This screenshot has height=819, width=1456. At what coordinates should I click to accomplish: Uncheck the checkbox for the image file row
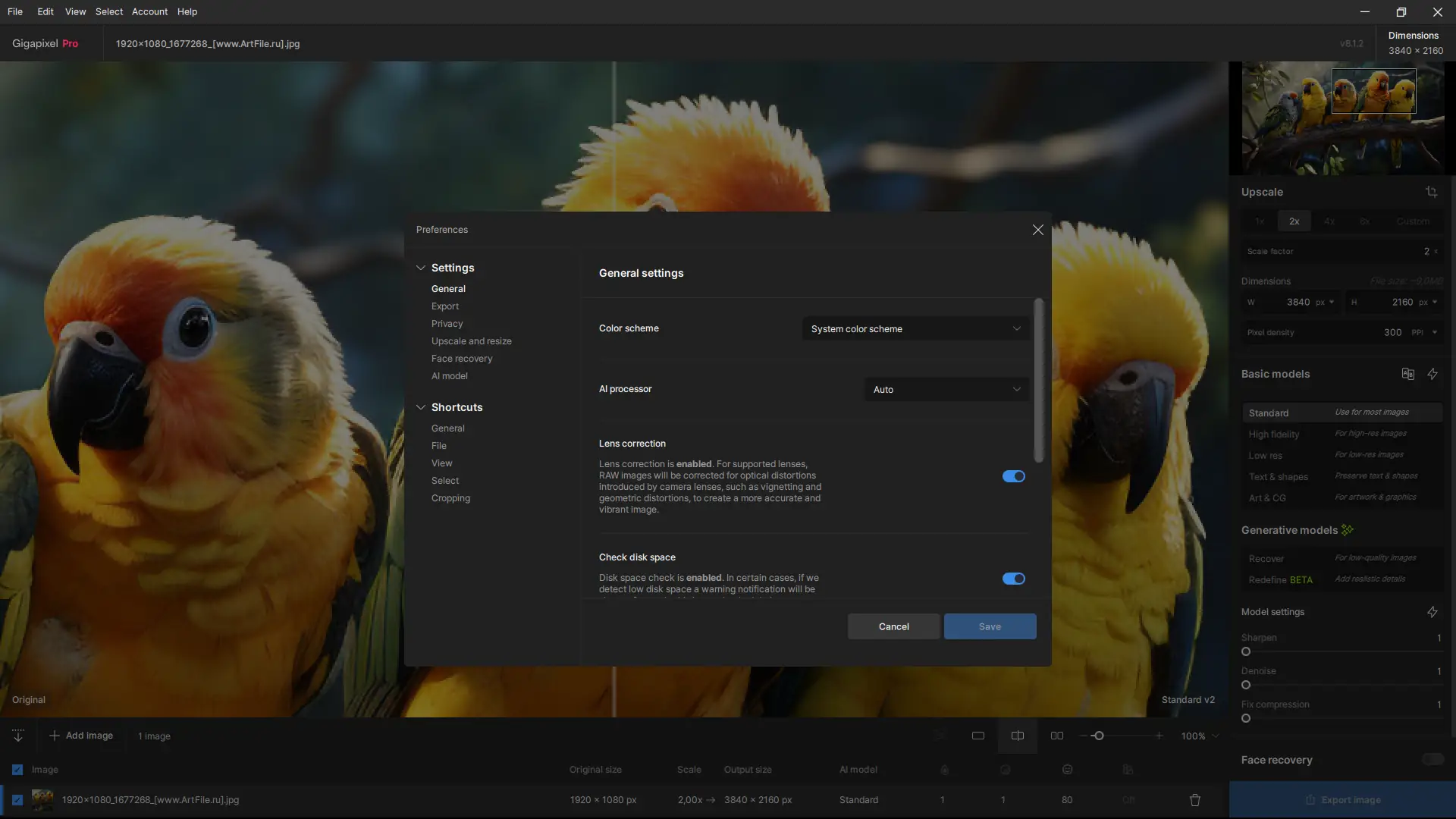pos(17,800)
